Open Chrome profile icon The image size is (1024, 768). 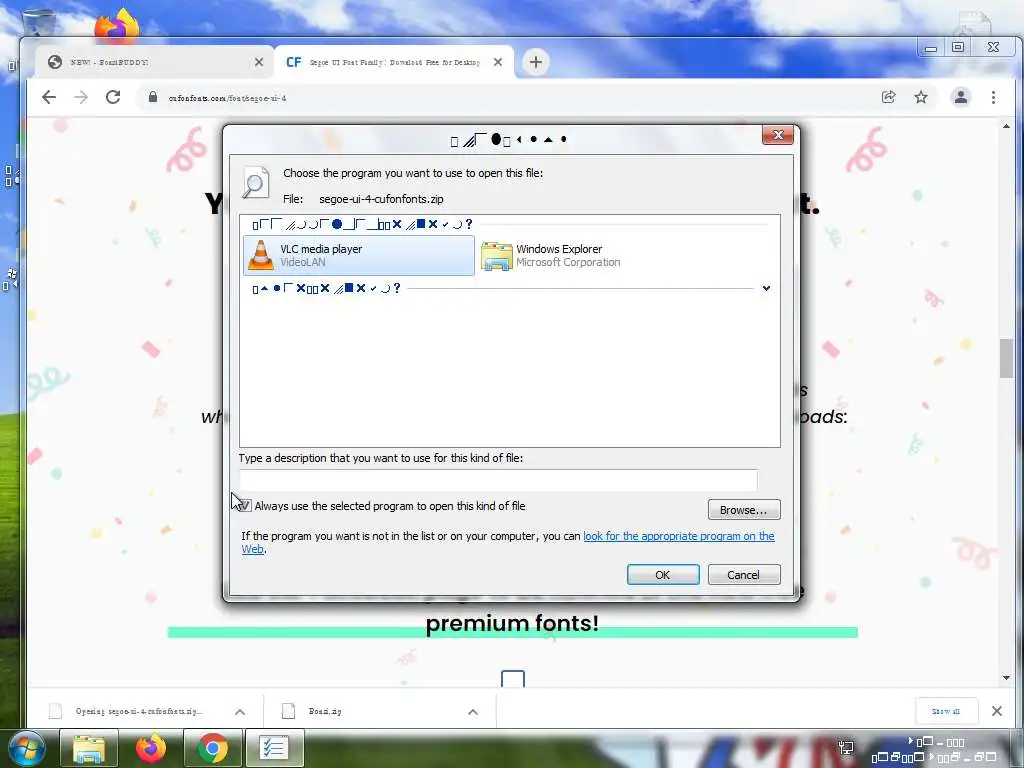[961, 97]
